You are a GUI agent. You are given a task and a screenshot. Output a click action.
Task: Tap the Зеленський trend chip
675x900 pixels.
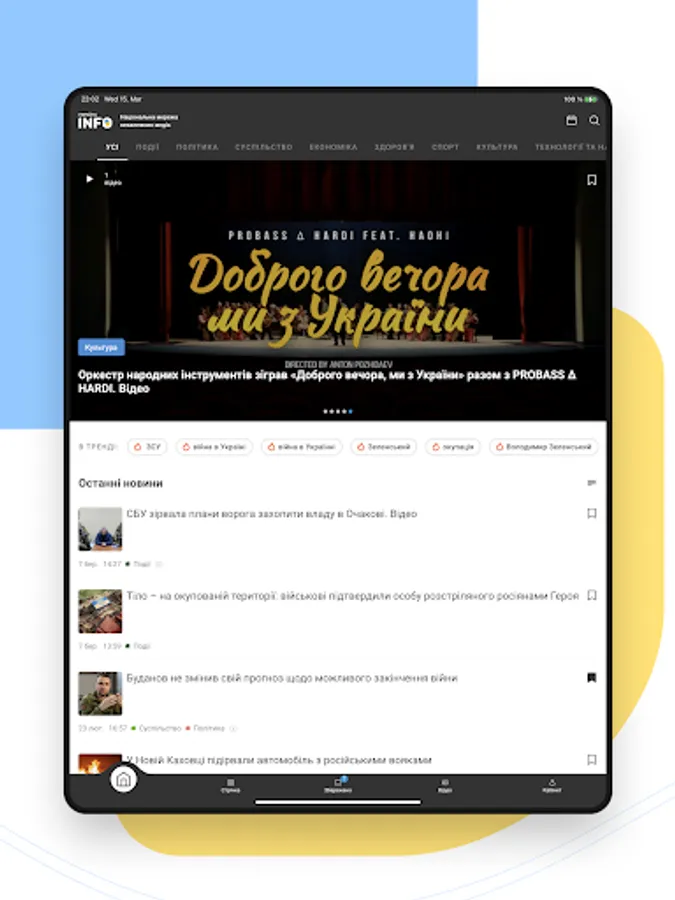(383, 447)
